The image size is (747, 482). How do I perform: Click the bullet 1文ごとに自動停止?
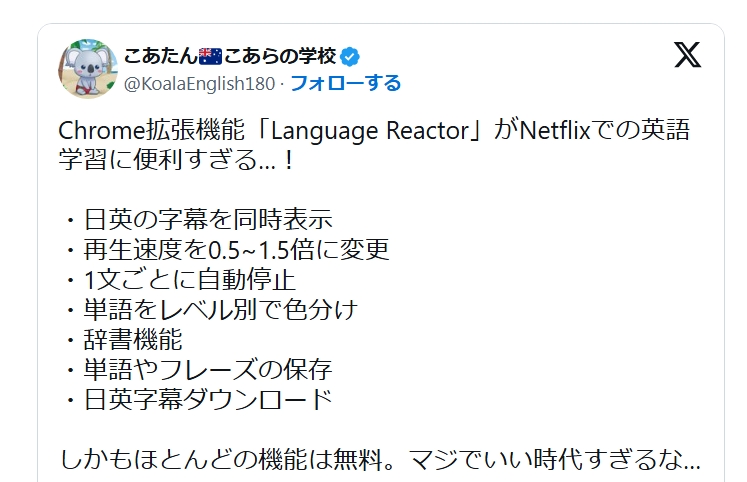[190, 280]
